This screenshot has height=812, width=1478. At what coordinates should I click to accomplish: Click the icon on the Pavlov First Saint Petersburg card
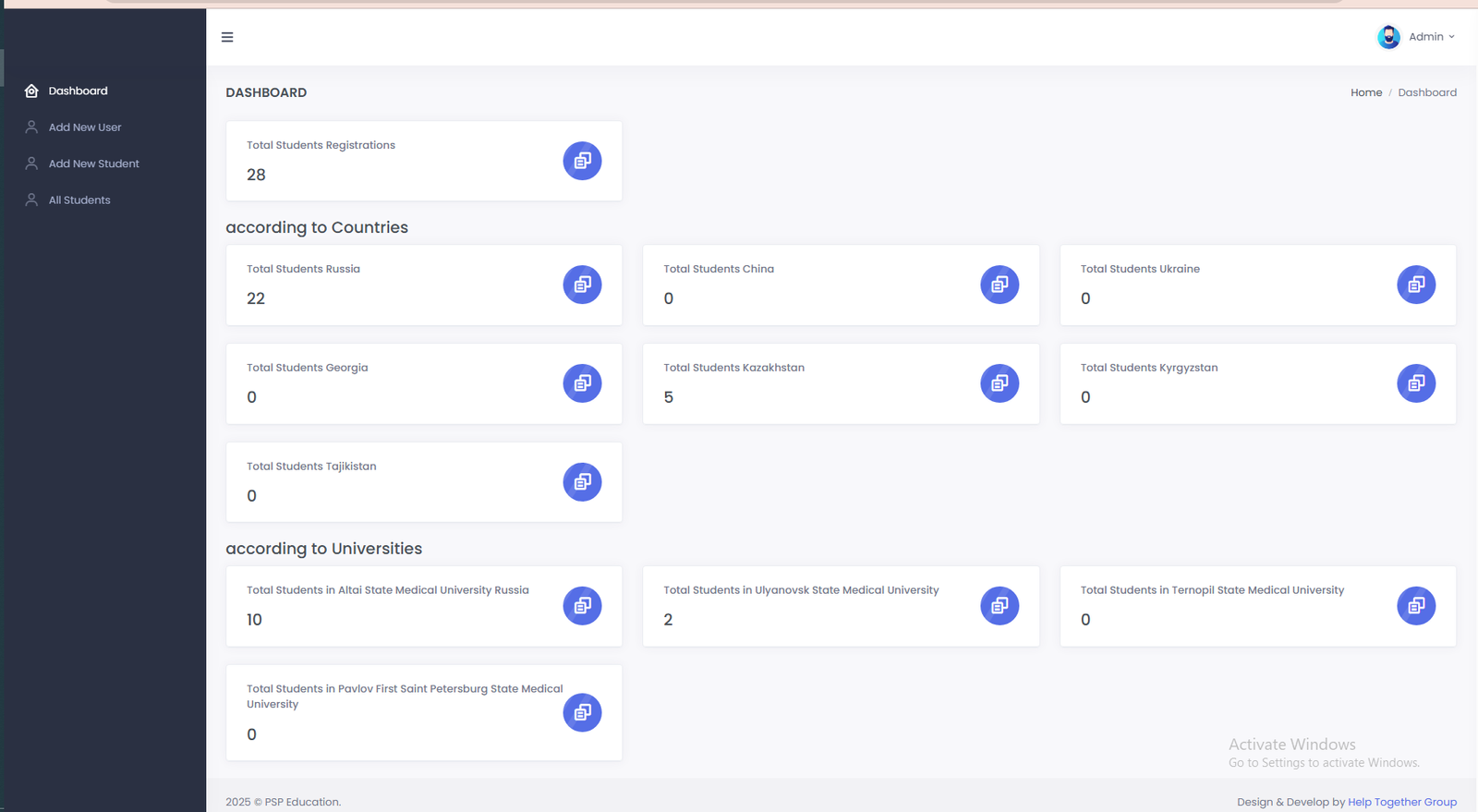coord(582,712)
